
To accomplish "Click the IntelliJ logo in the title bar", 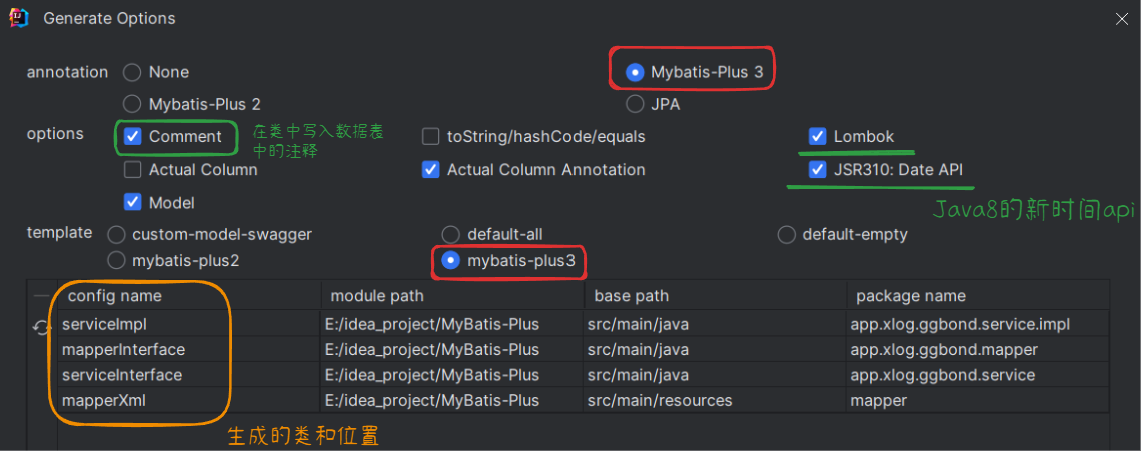I will coord(18,17).
